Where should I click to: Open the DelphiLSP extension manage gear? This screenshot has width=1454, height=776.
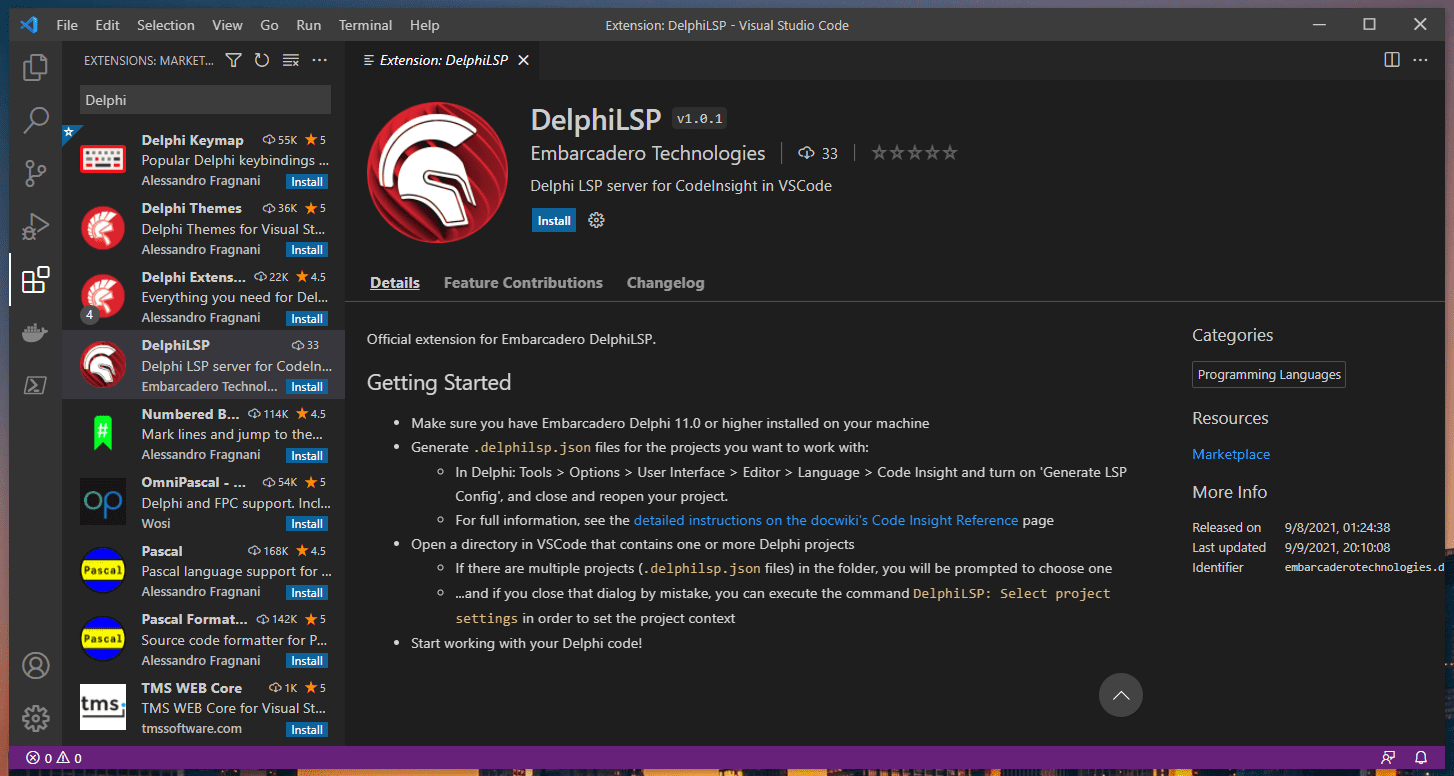pyautogui.click(x=597, y=220)
